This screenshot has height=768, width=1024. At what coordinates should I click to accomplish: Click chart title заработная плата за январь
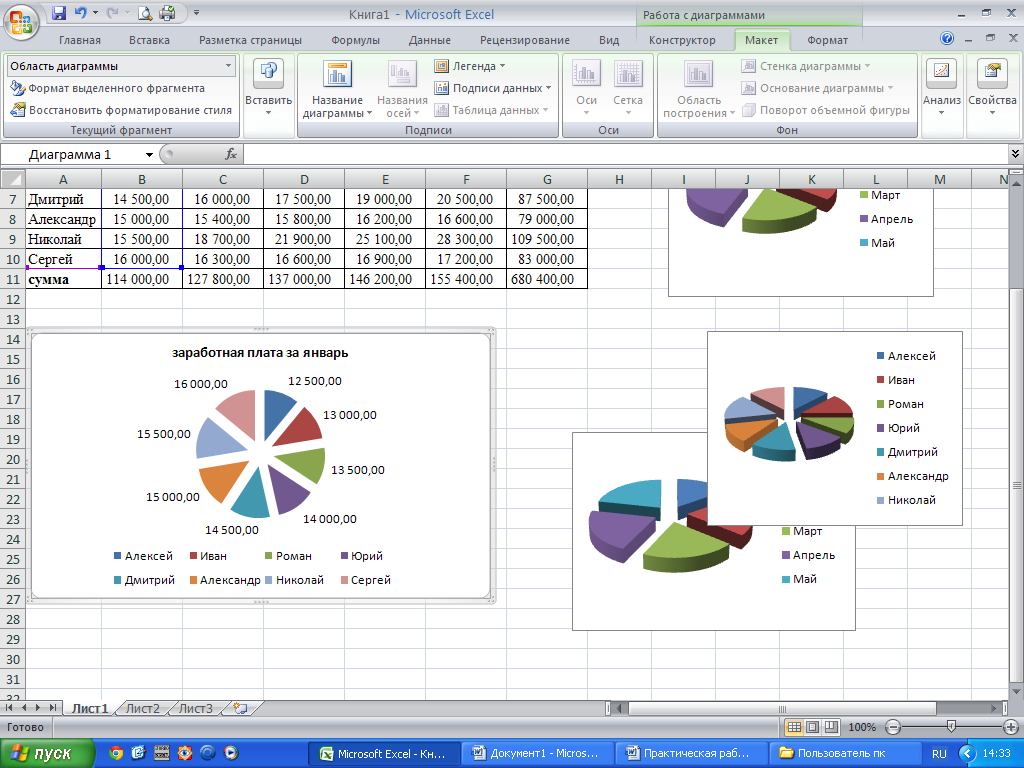(x=260, y=353)
